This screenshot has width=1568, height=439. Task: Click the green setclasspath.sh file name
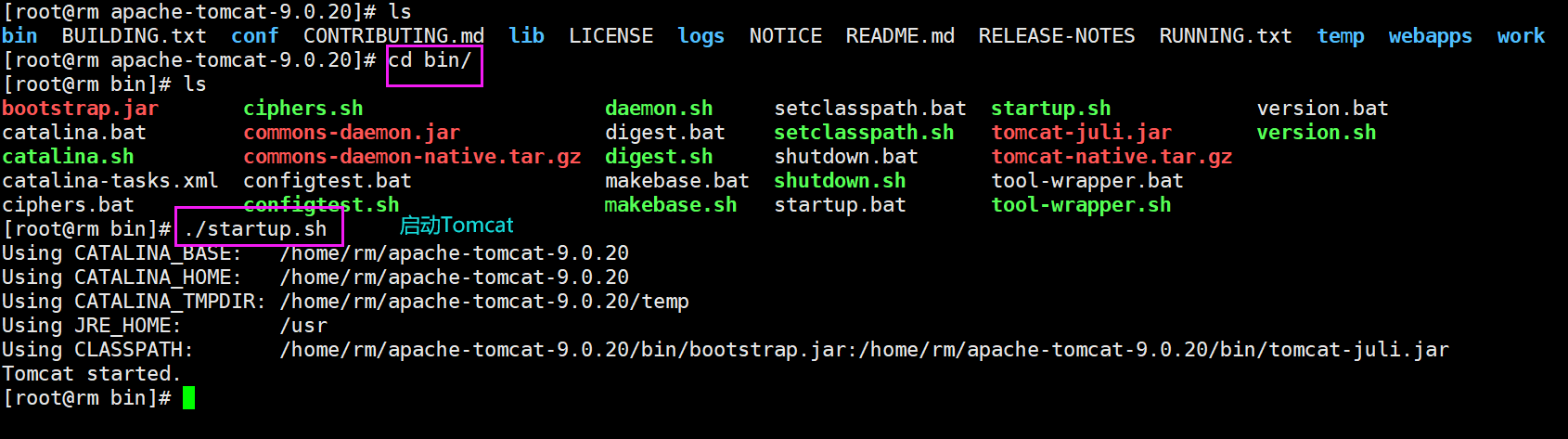point(864,133)
